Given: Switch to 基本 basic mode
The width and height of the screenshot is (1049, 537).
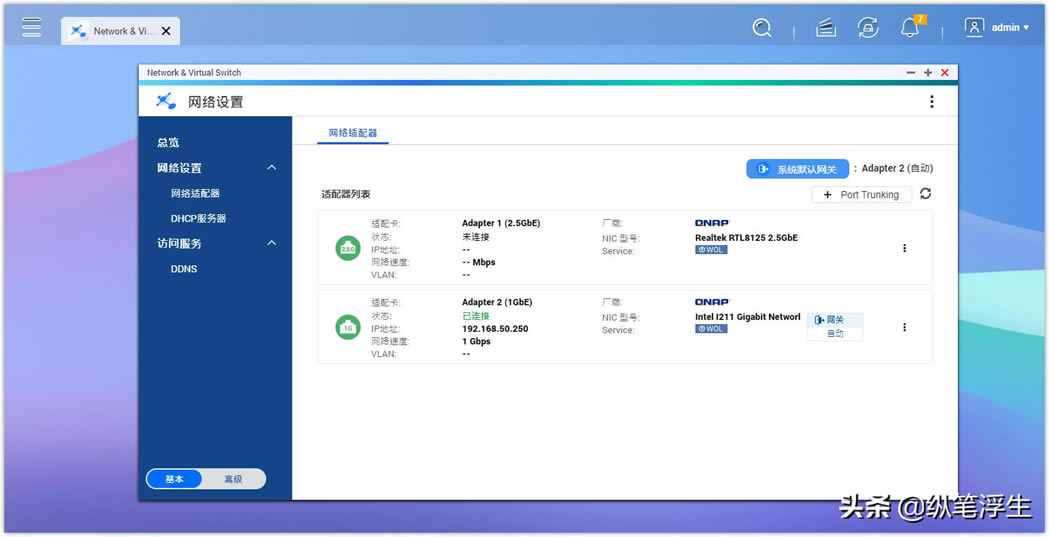Looking at the screenshot, I should point(174,479).
